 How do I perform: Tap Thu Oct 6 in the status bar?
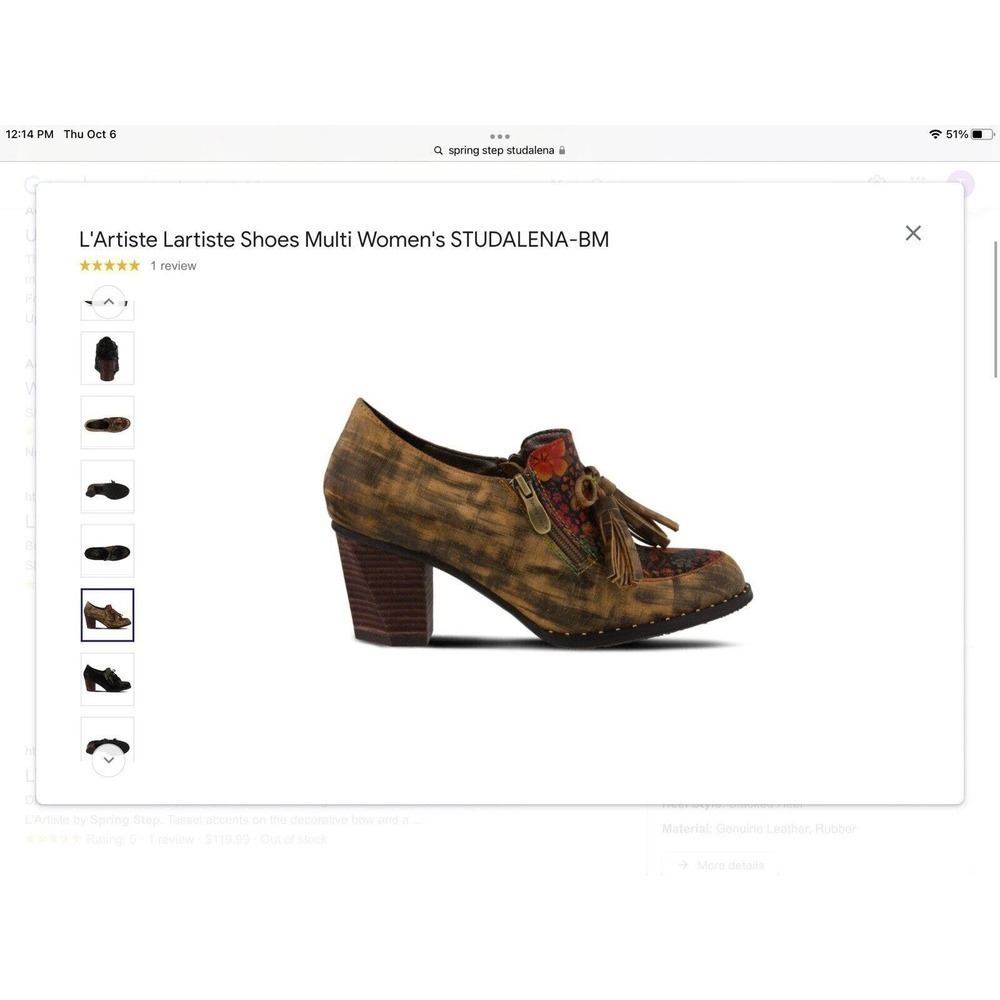(90, 133)
